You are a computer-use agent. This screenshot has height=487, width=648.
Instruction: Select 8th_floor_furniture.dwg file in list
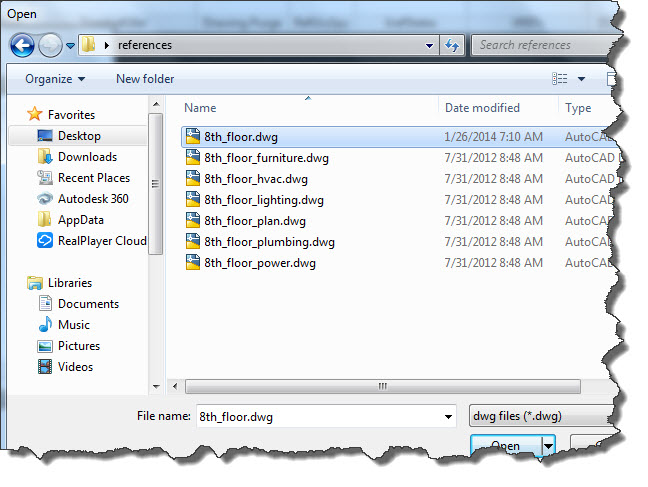(266, 158)
